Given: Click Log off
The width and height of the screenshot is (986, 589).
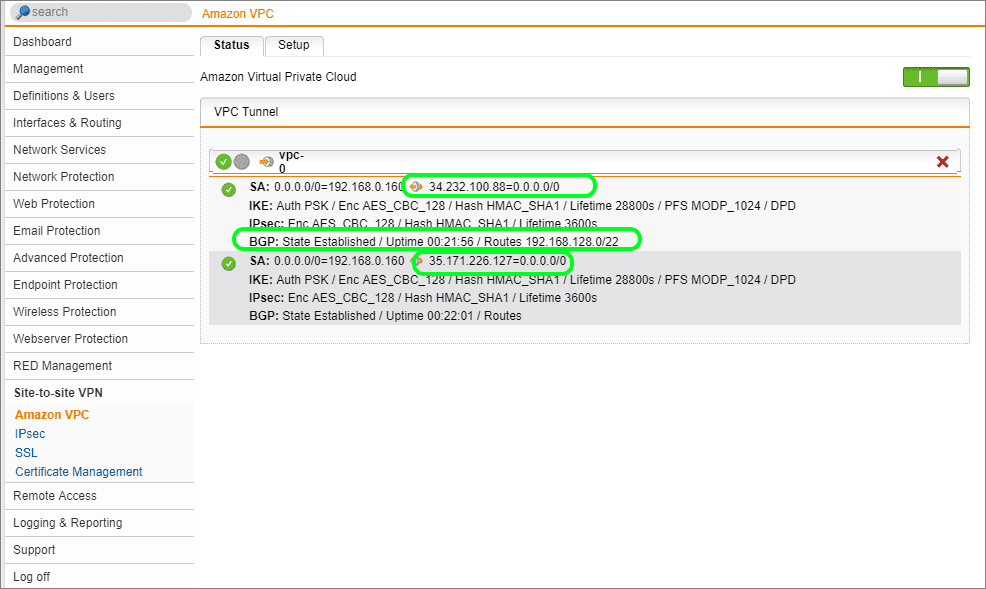Looking at the screenshot, I should pyautogui.click(x=99, y=577).
